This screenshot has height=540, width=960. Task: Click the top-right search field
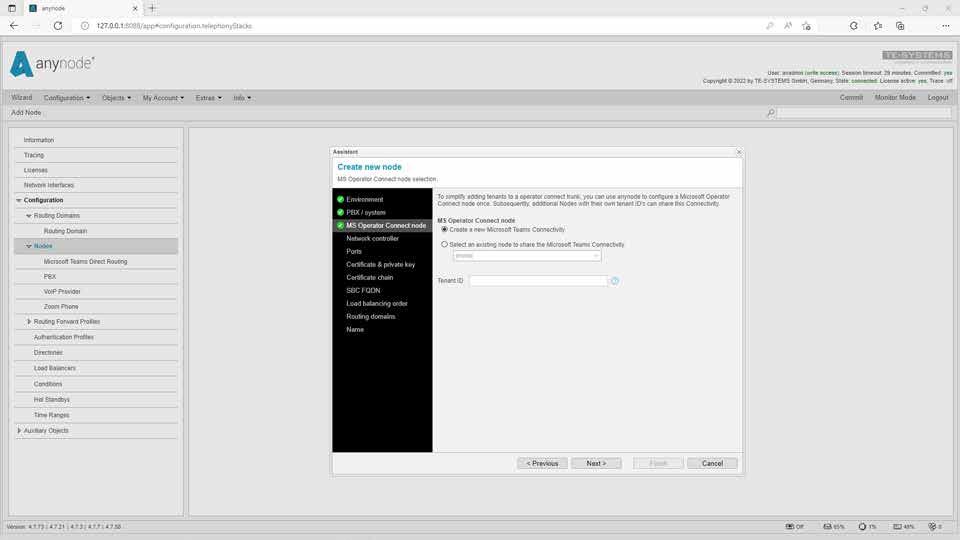(864, 113)
